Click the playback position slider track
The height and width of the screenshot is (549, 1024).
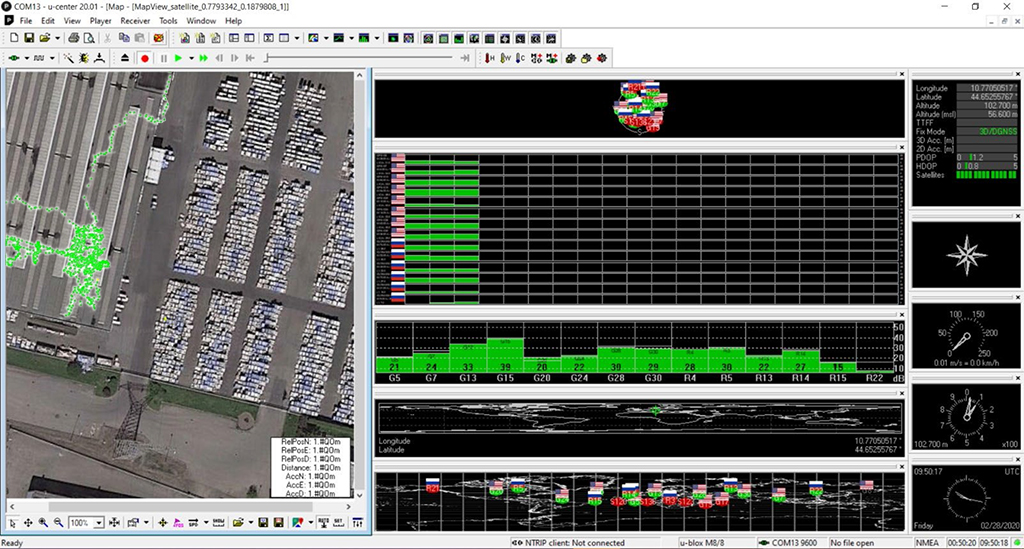pos(360,59)
